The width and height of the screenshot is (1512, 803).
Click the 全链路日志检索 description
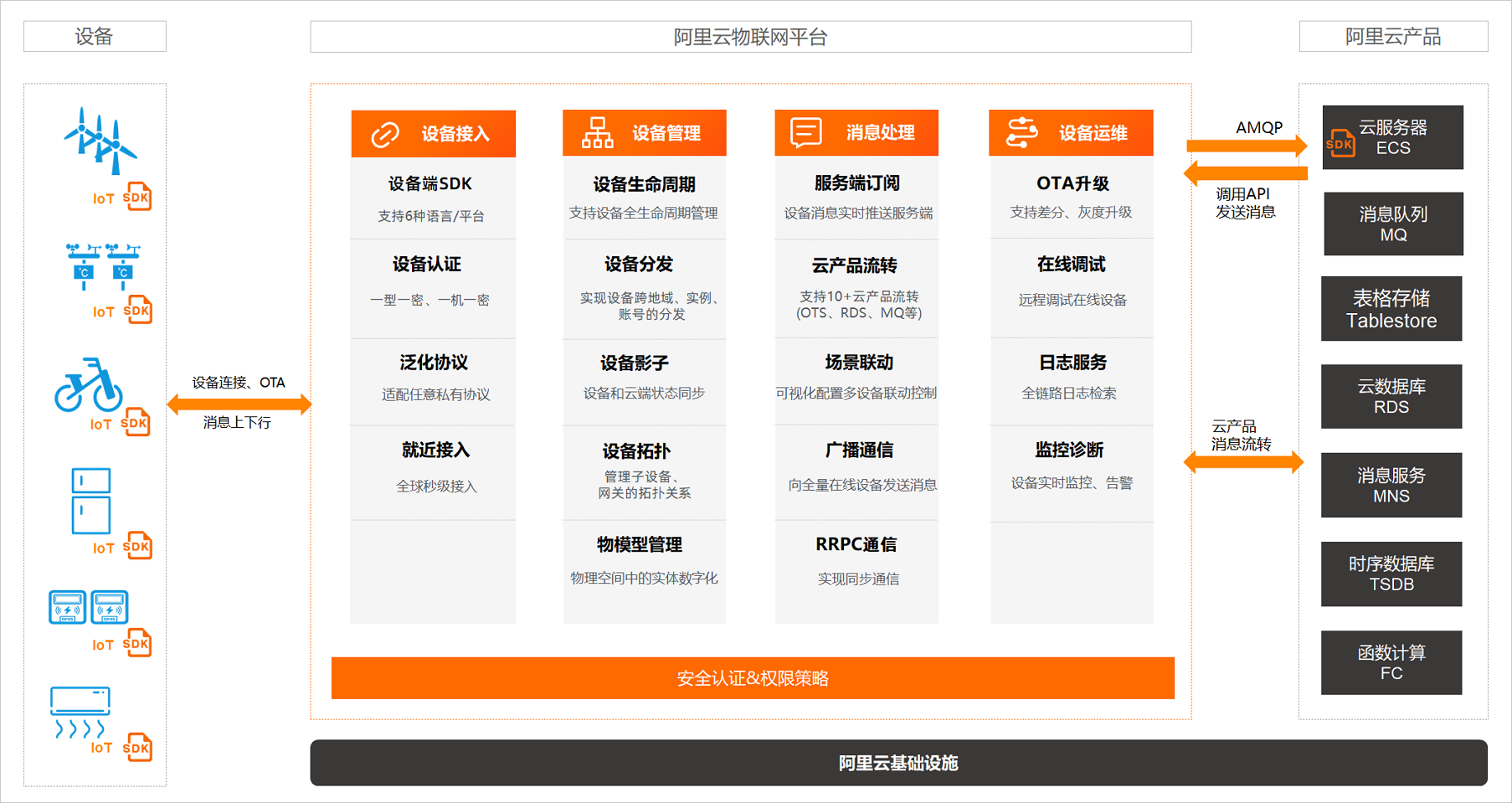pyautogui.click(x=1069, y=394)
